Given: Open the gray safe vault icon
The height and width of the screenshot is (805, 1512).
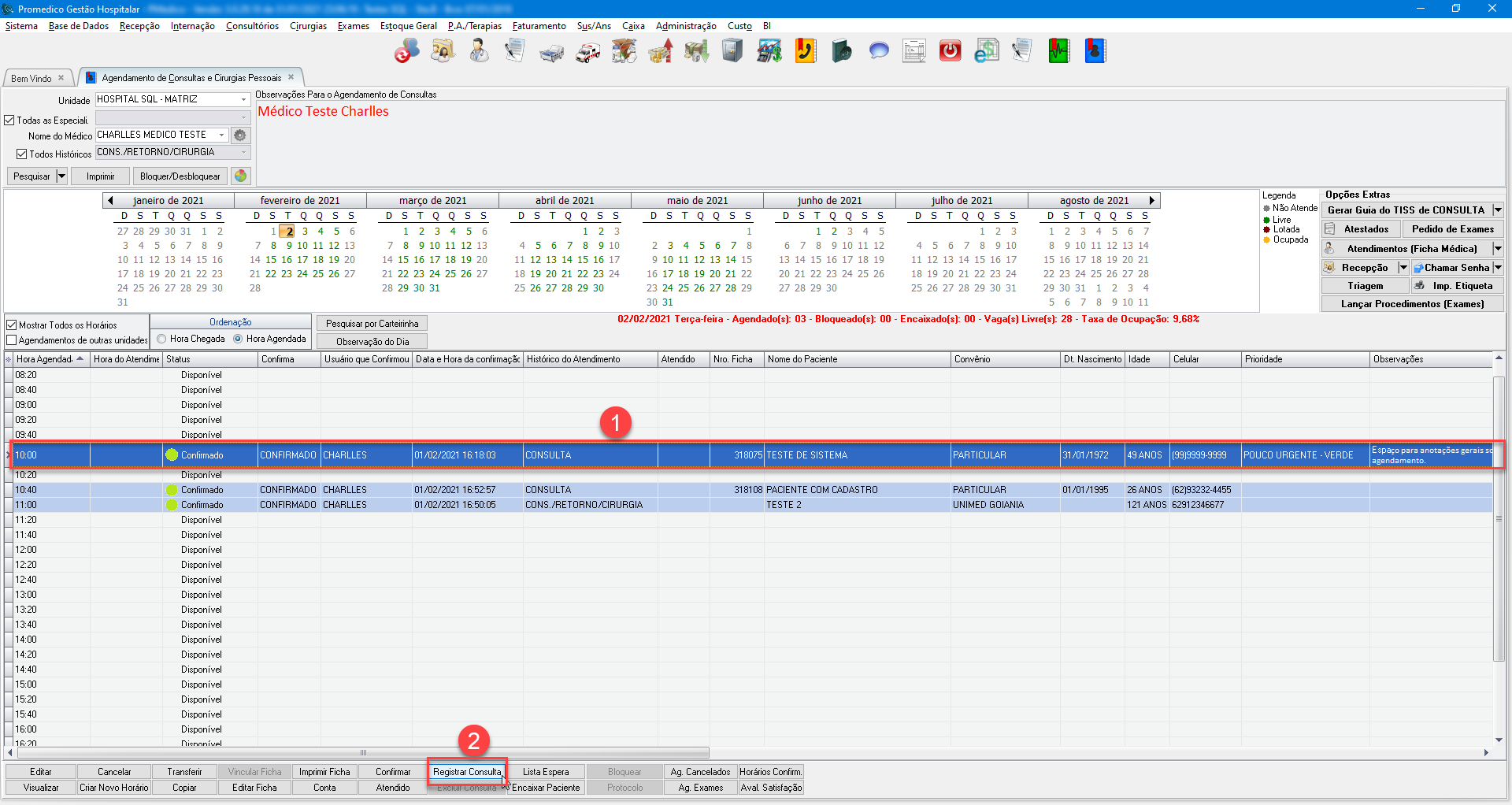Looking at the screenshot, I should [732, 51].
